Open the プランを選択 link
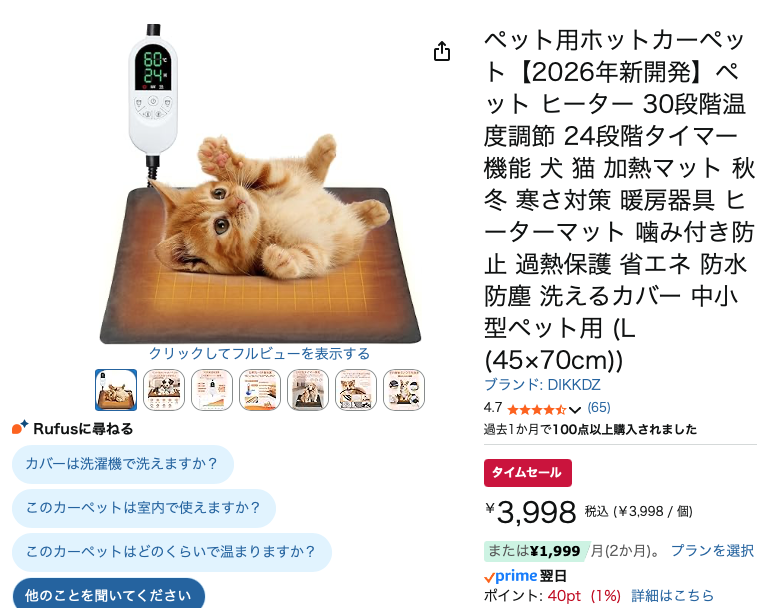 coord(712,551)
